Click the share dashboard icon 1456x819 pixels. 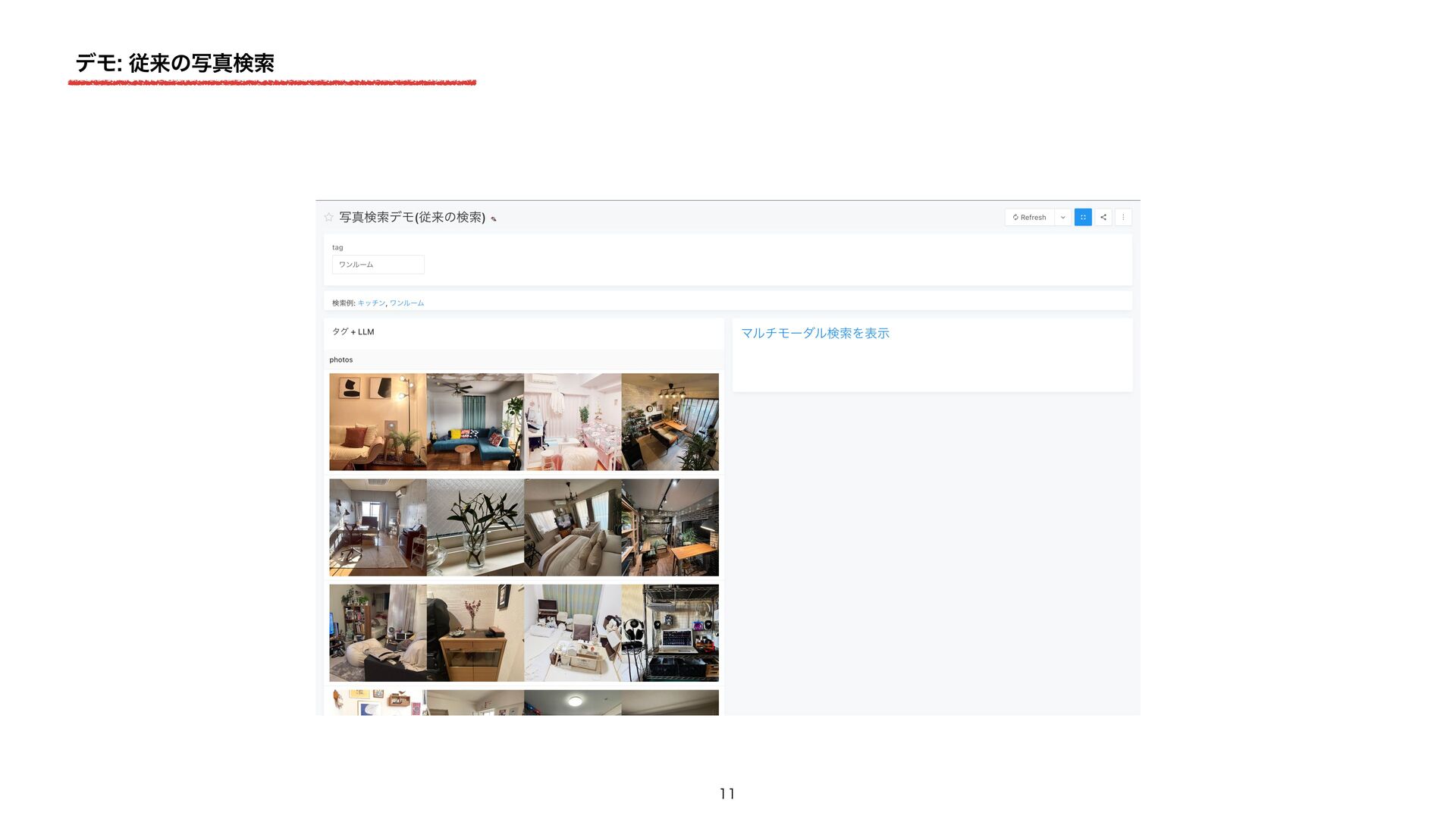point(1103,218)
